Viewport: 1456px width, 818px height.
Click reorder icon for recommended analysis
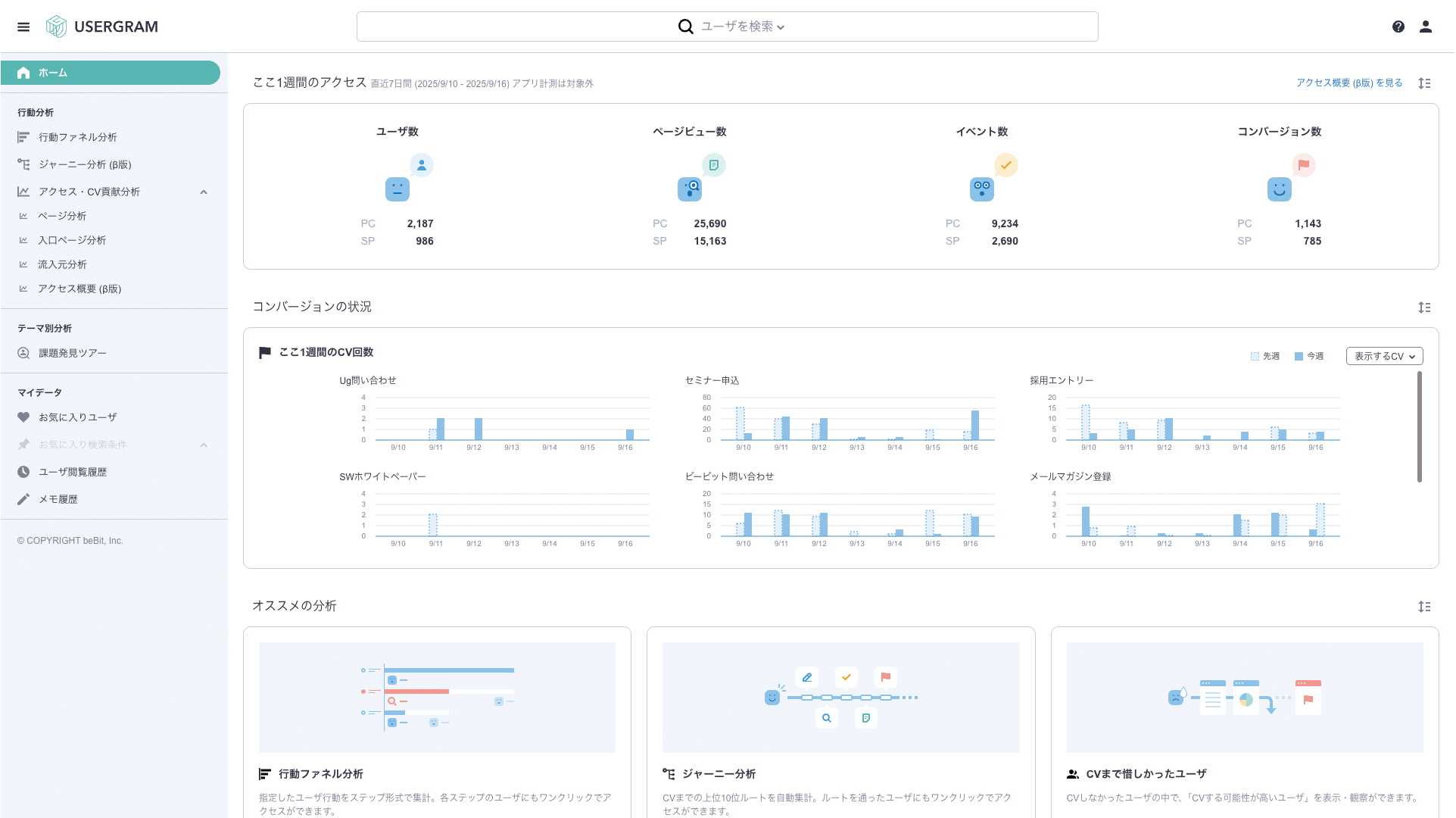click(x=1424, y=607)
